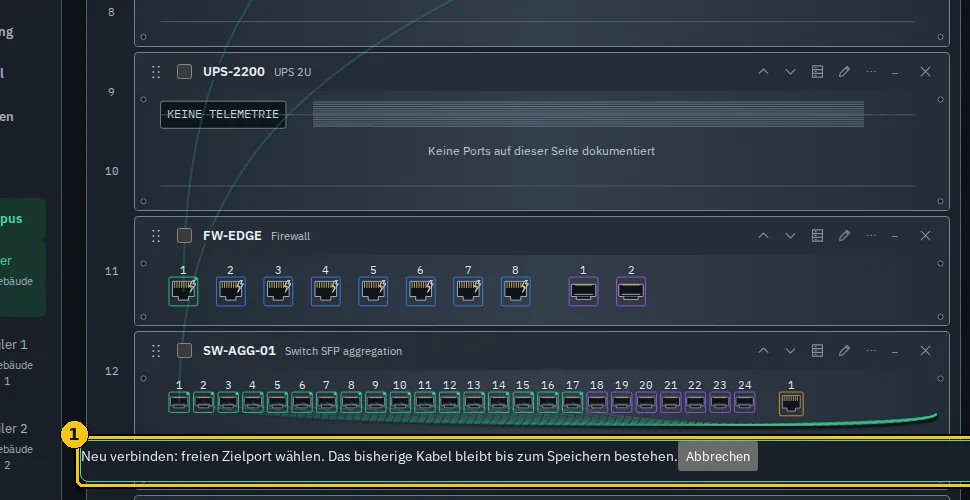
Task: Collapse the UPS-2200 panel with the minus icon
Action: (895, 72)
